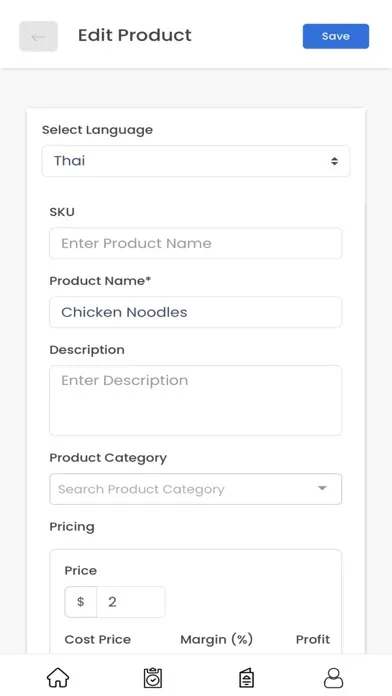Click the Margin (%) label
This screenshot has height=696, width=392.
pos(217,640)
